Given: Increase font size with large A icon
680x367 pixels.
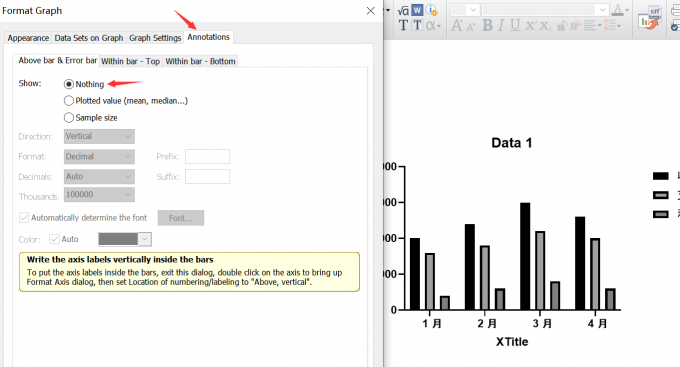Looking at the screenshot, I should (x=457, y=26).
